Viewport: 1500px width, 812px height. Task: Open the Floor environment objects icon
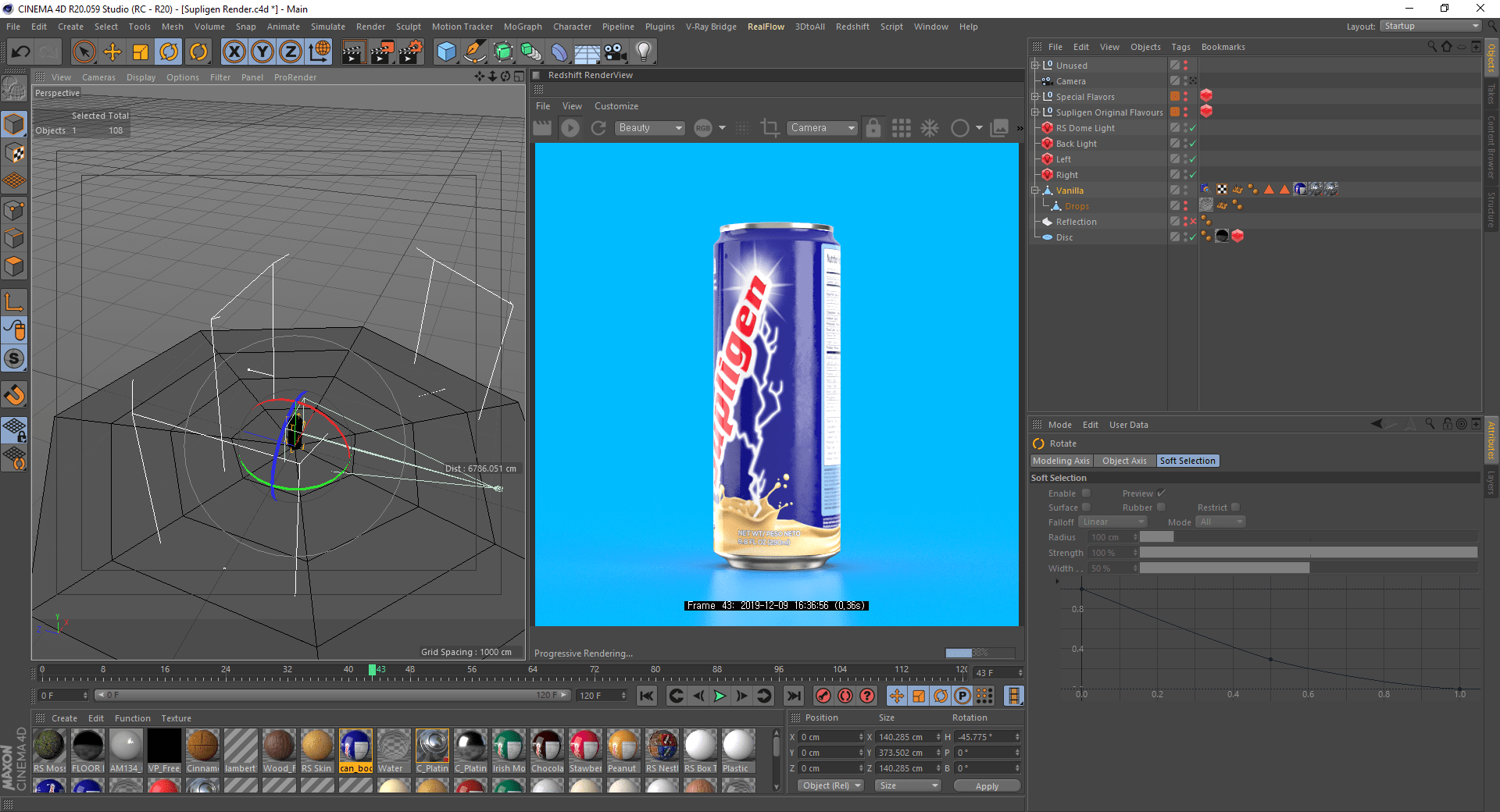587,52
